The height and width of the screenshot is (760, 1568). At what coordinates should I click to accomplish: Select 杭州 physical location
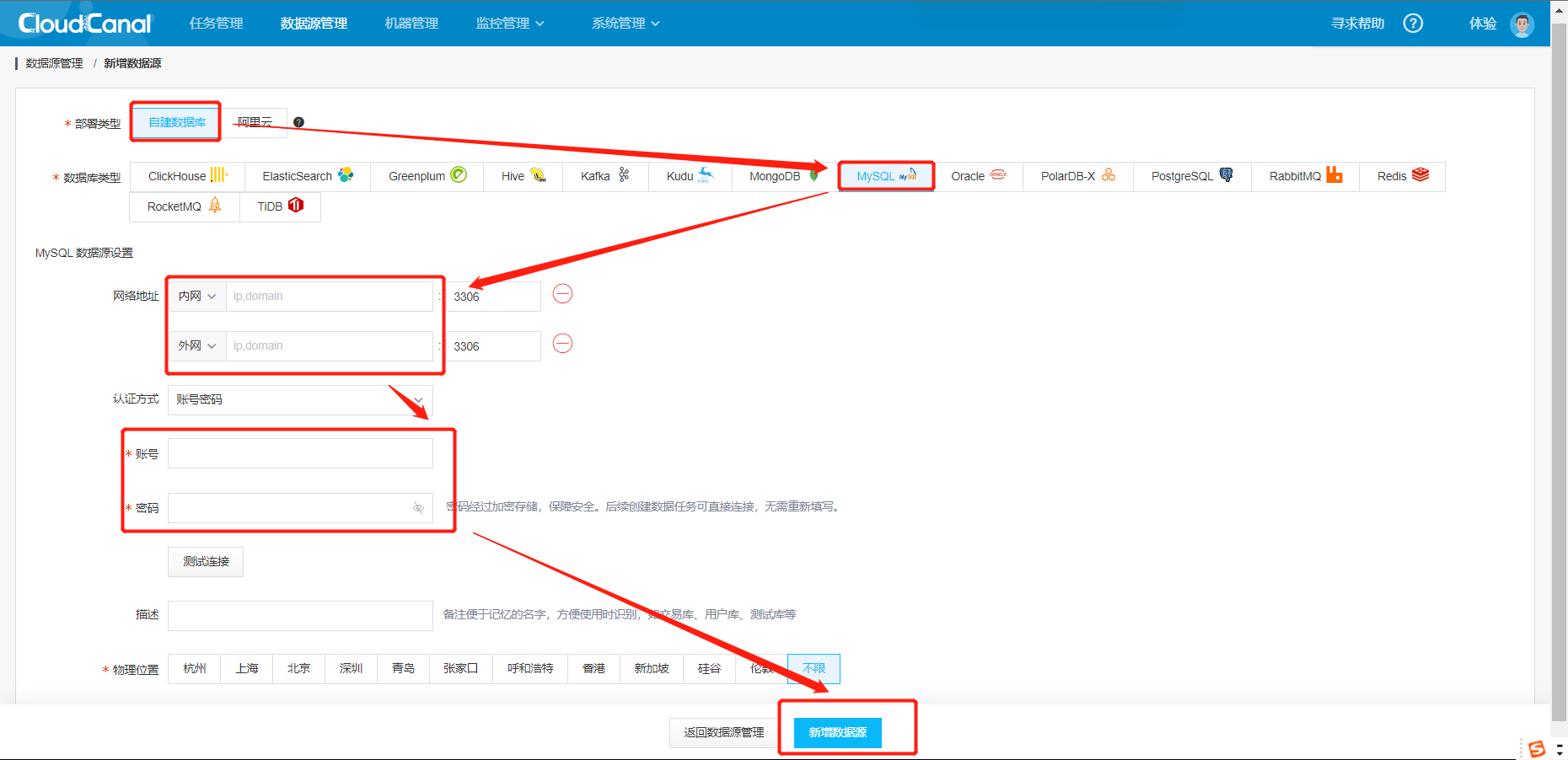pos(195,669)
